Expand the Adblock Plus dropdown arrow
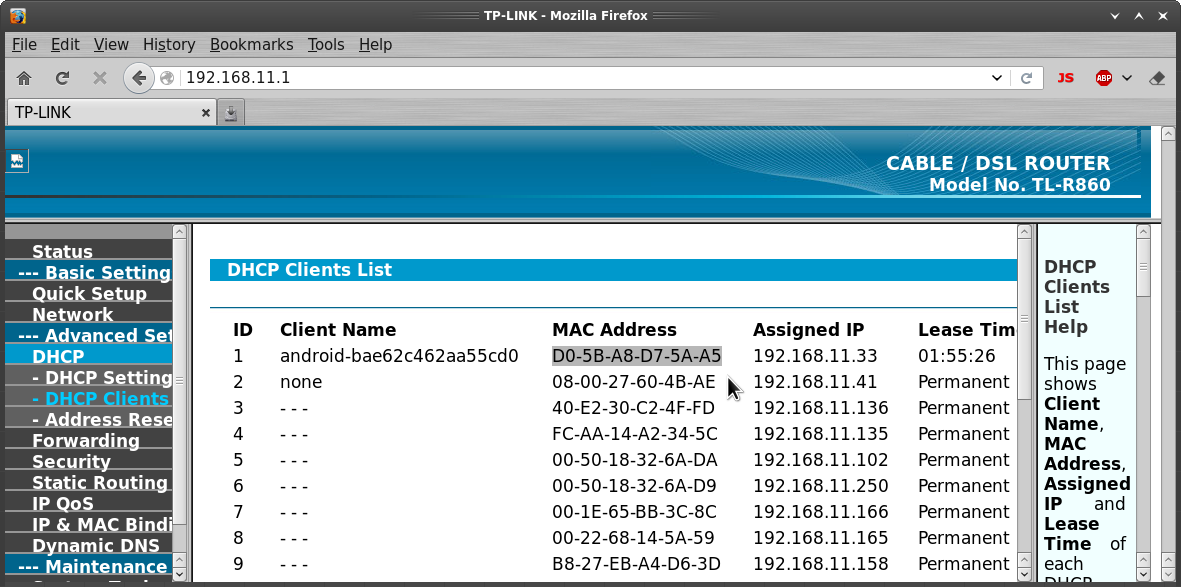1181x587 pixels. click(1127, 78)
